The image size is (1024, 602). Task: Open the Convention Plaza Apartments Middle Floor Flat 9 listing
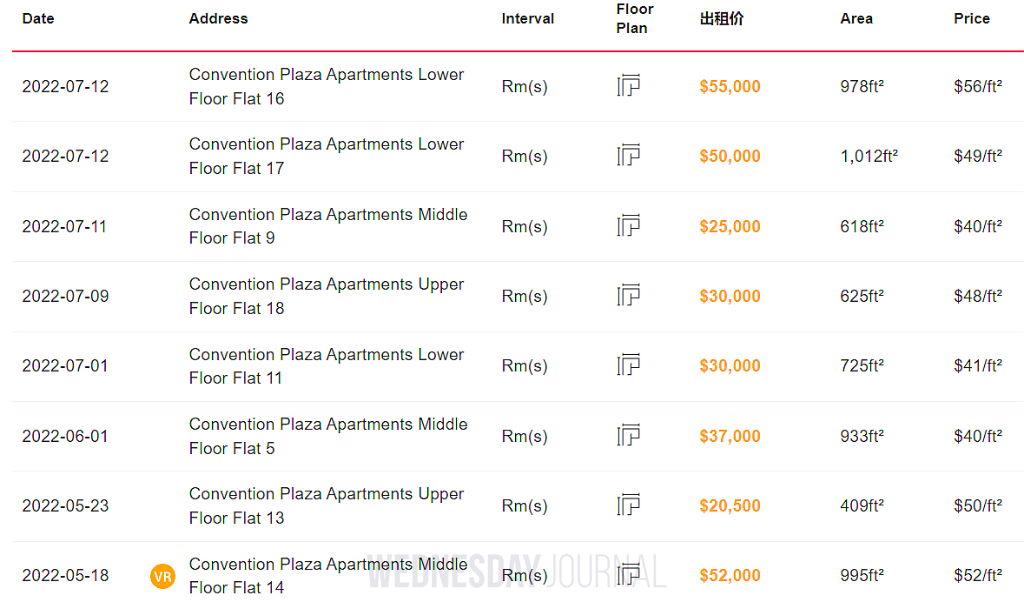pyautogui.click(x=327, y=226)
